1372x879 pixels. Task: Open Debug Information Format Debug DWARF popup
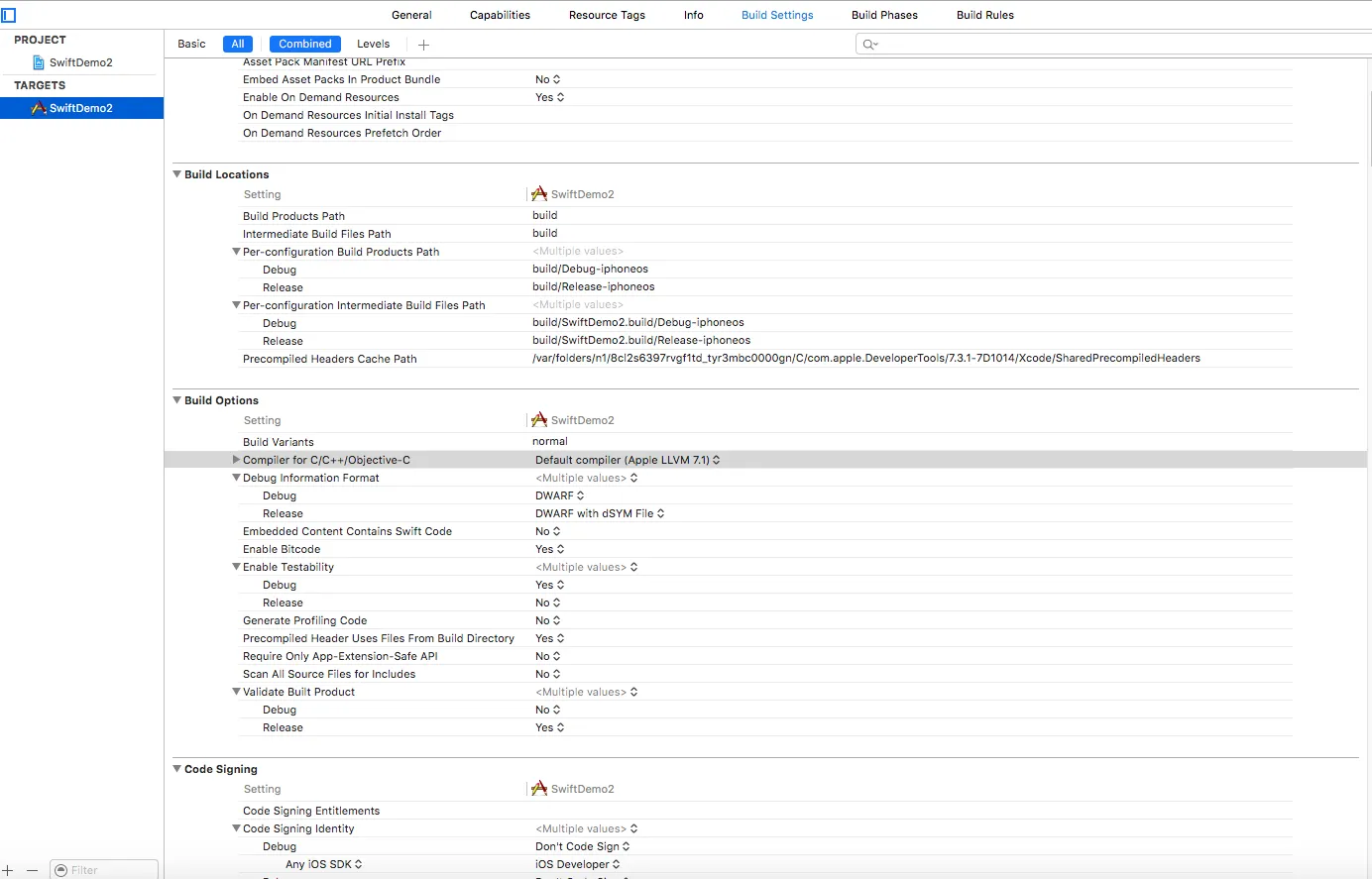tap(560, 495)
